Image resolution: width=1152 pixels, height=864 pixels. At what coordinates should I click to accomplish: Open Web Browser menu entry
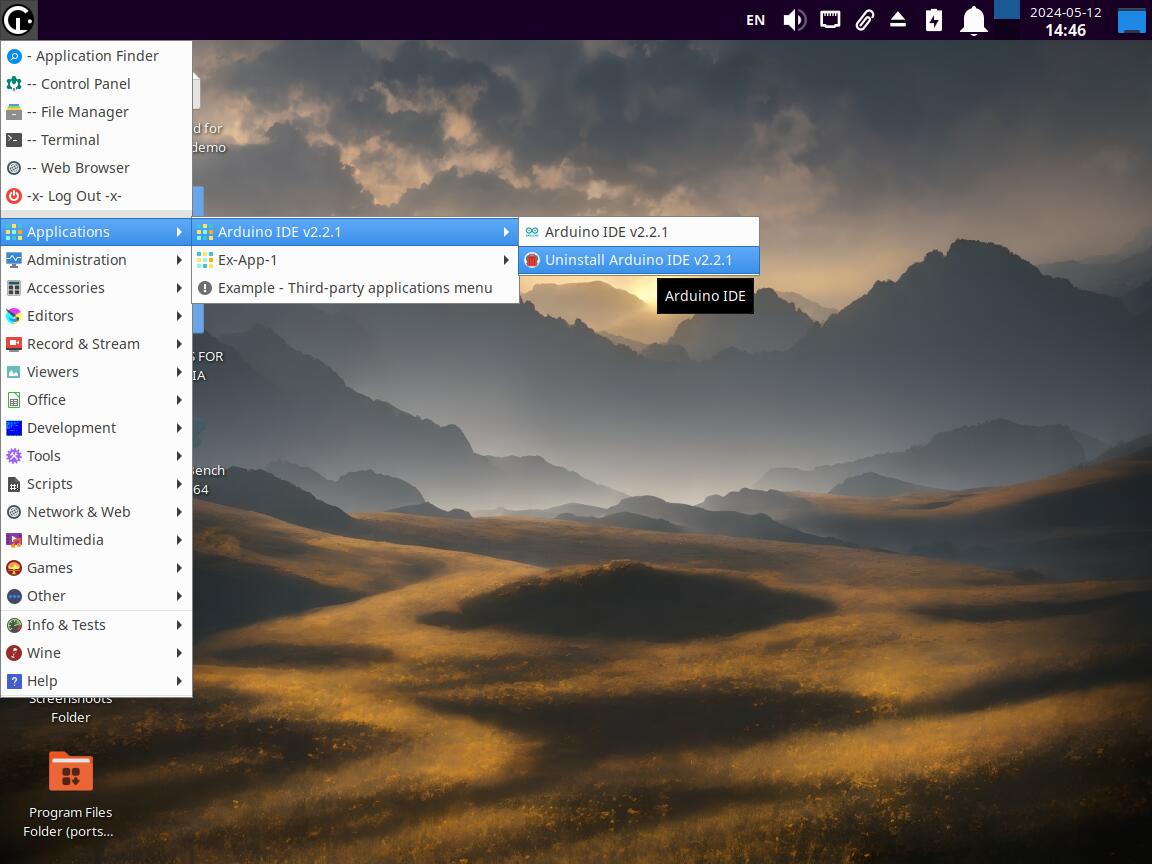pyautogui.click(x=96, y=168)
